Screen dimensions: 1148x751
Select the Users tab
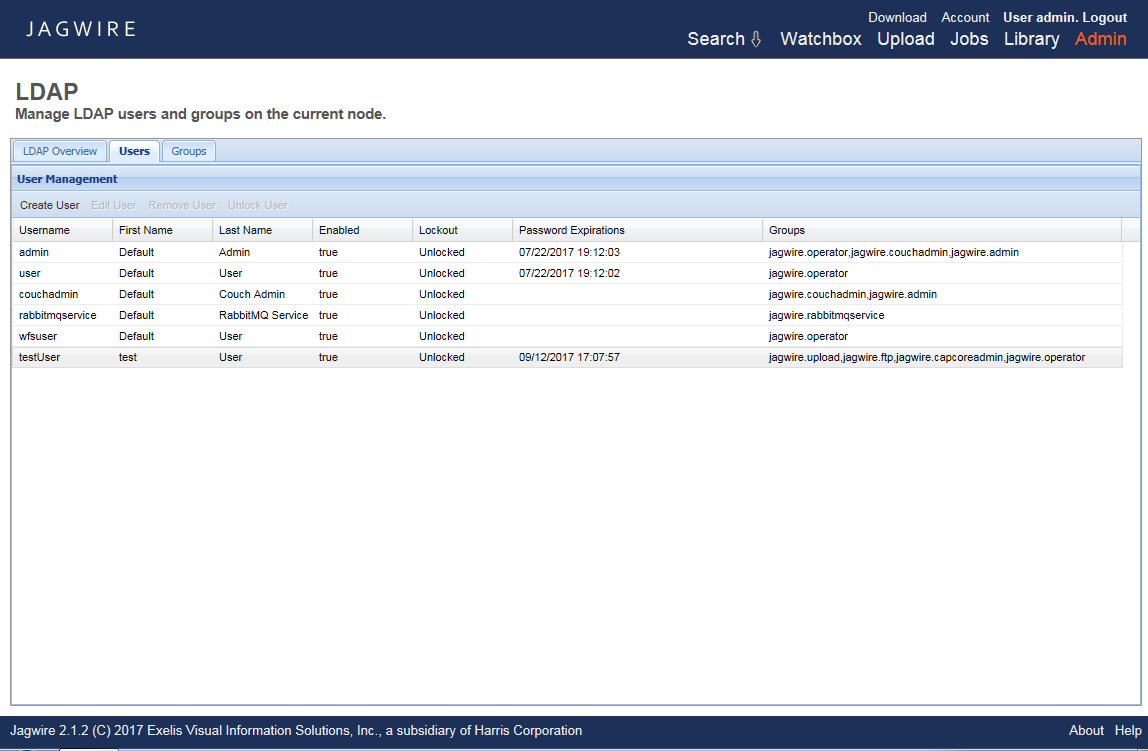pyautogui.click(x=134, y=151)
